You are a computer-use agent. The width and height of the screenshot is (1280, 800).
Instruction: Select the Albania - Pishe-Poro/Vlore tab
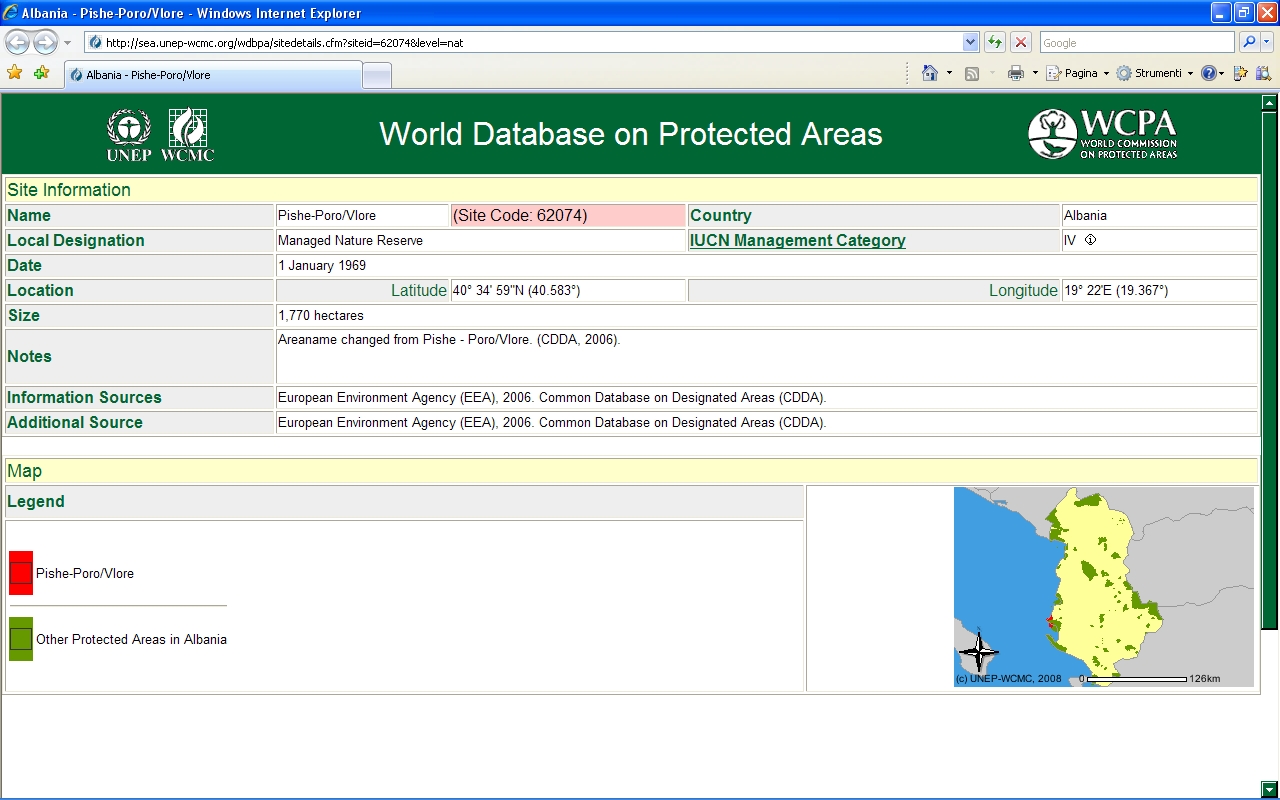click(213, 75)
